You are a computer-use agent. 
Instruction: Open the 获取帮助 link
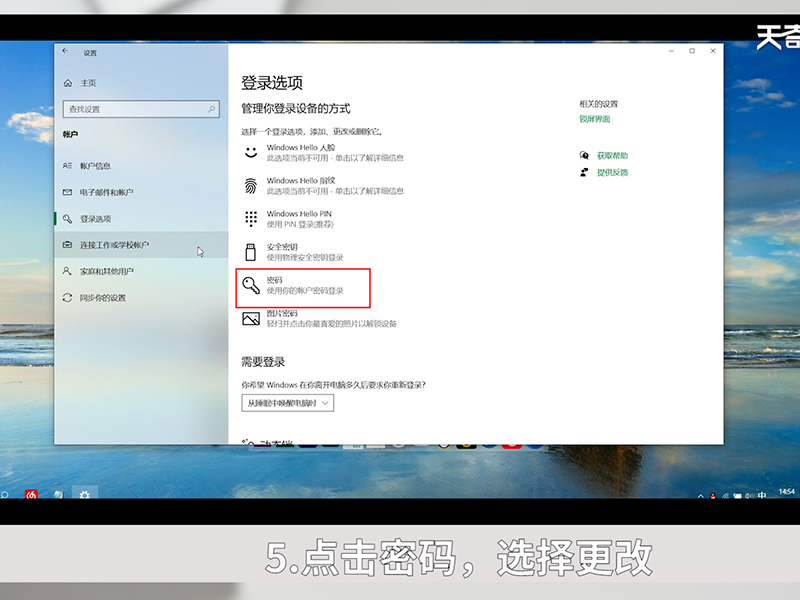(612, 156)
